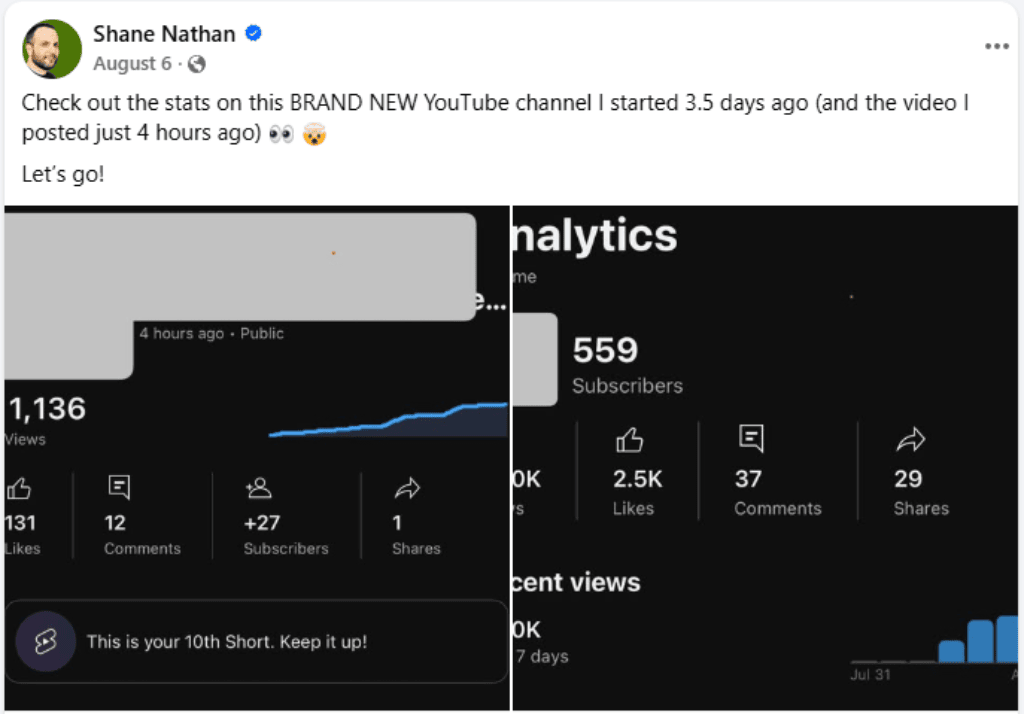Click the Shorts logo icon in notification

[x=45, y=642]
